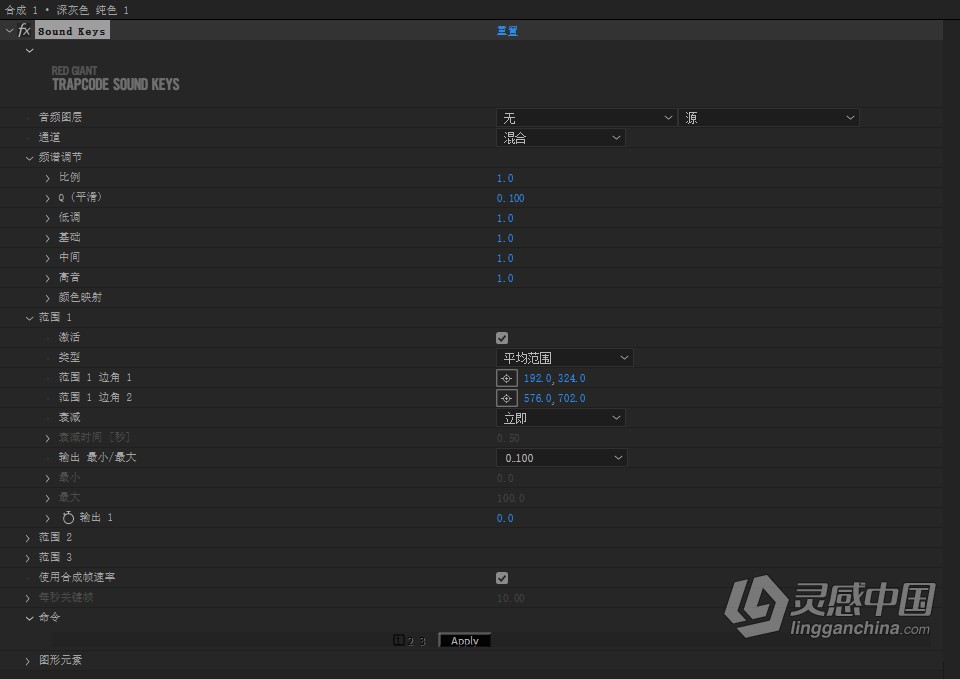Screen dimensions: 960x679
Task: Expand the Q (平滑) property
Action: tap(48, 198)
